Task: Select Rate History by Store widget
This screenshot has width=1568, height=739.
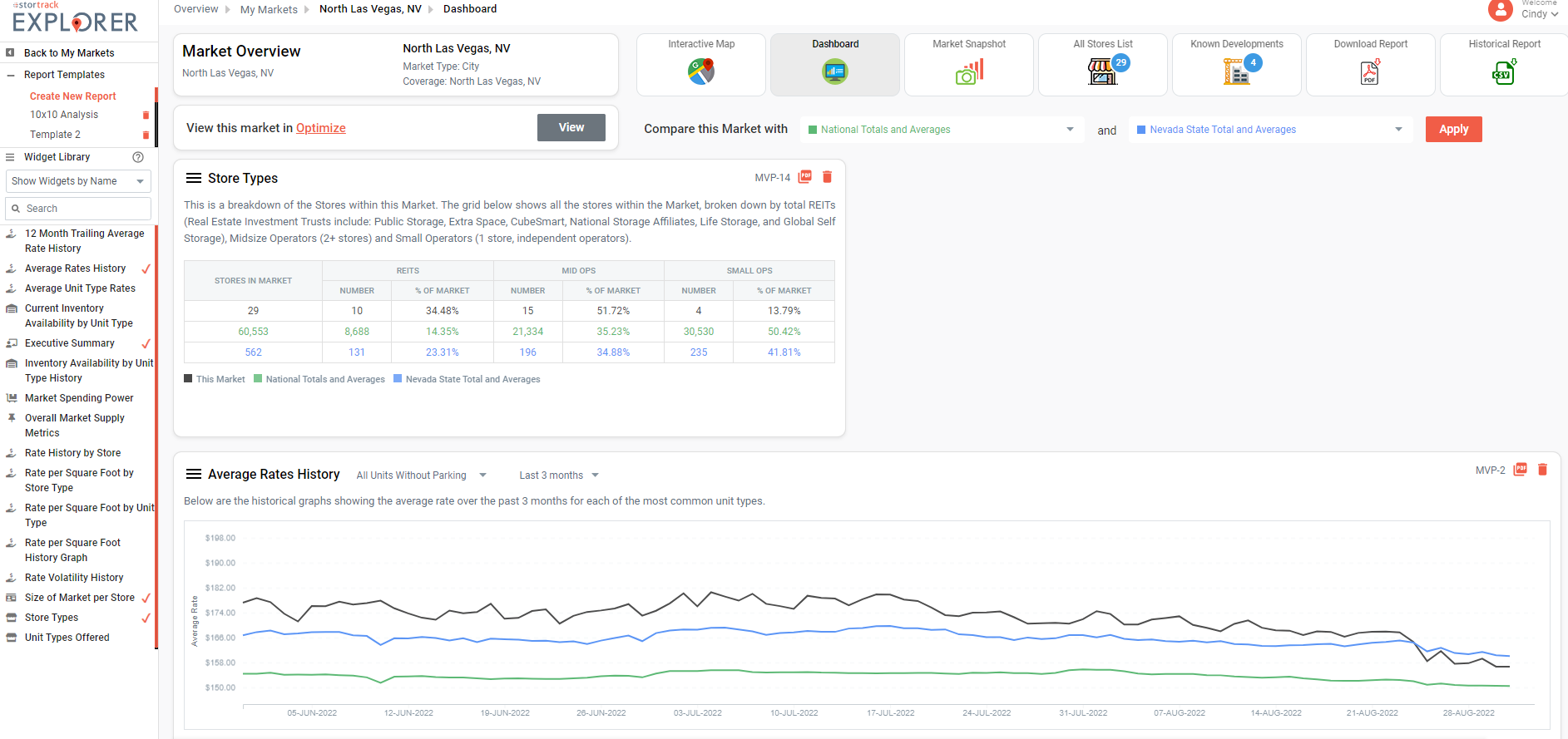Action: (73, 453)
